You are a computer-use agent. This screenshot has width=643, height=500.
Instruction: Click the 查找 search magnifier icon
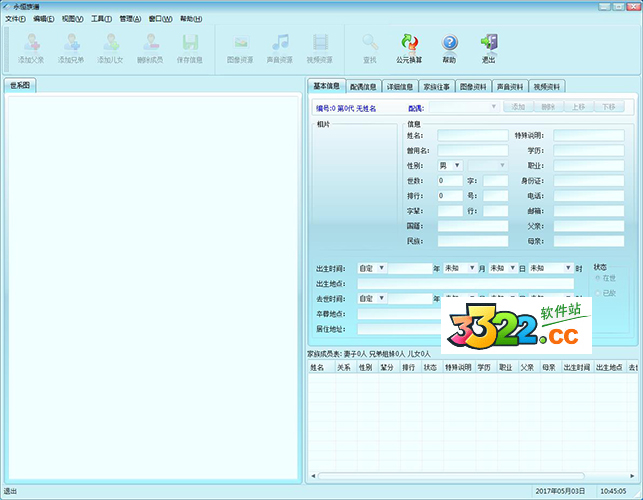(x=370, y=46)
